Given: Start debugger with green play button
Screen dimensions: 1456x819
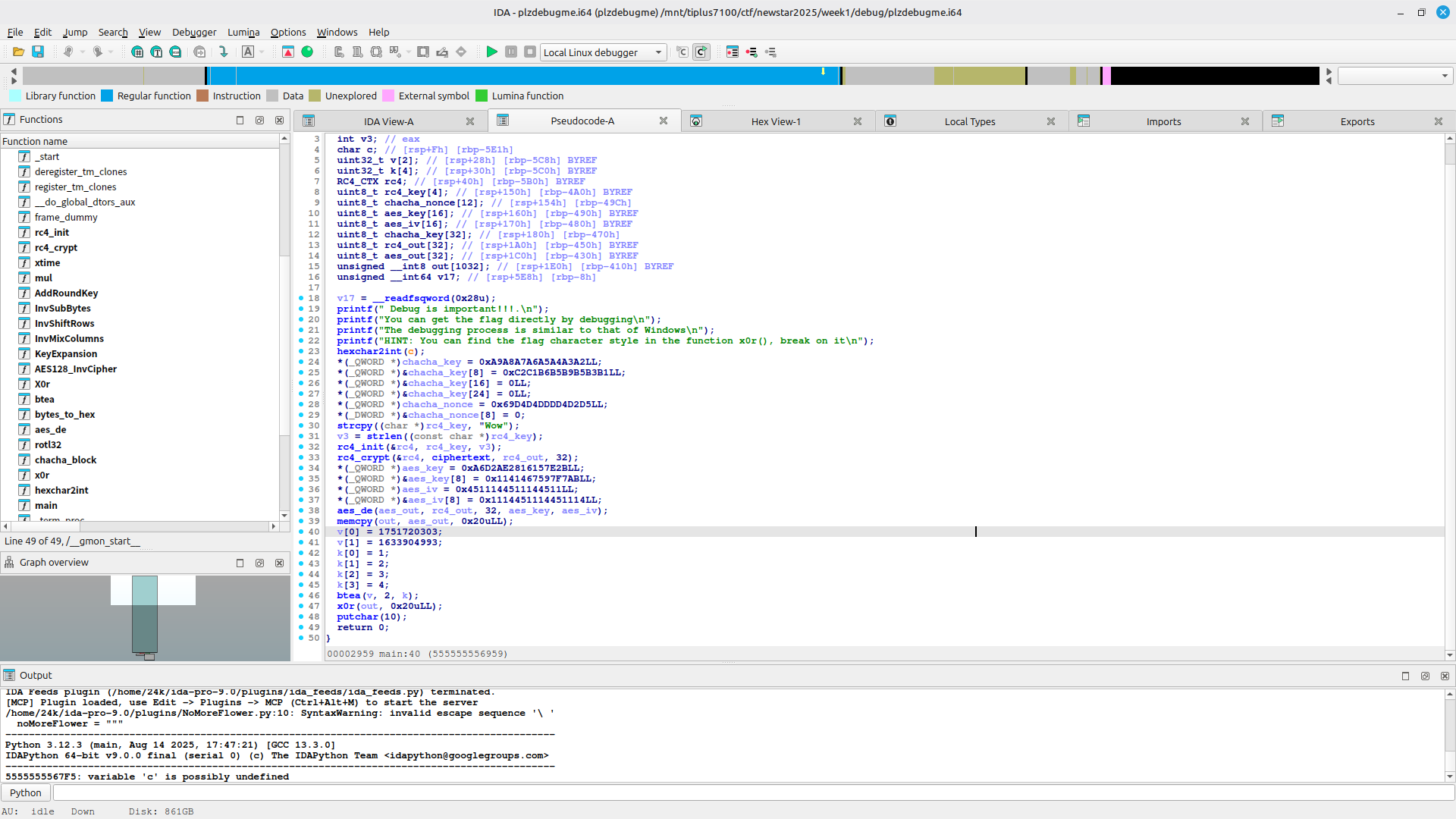Looking at the screenshot, I should coord(491,52).
